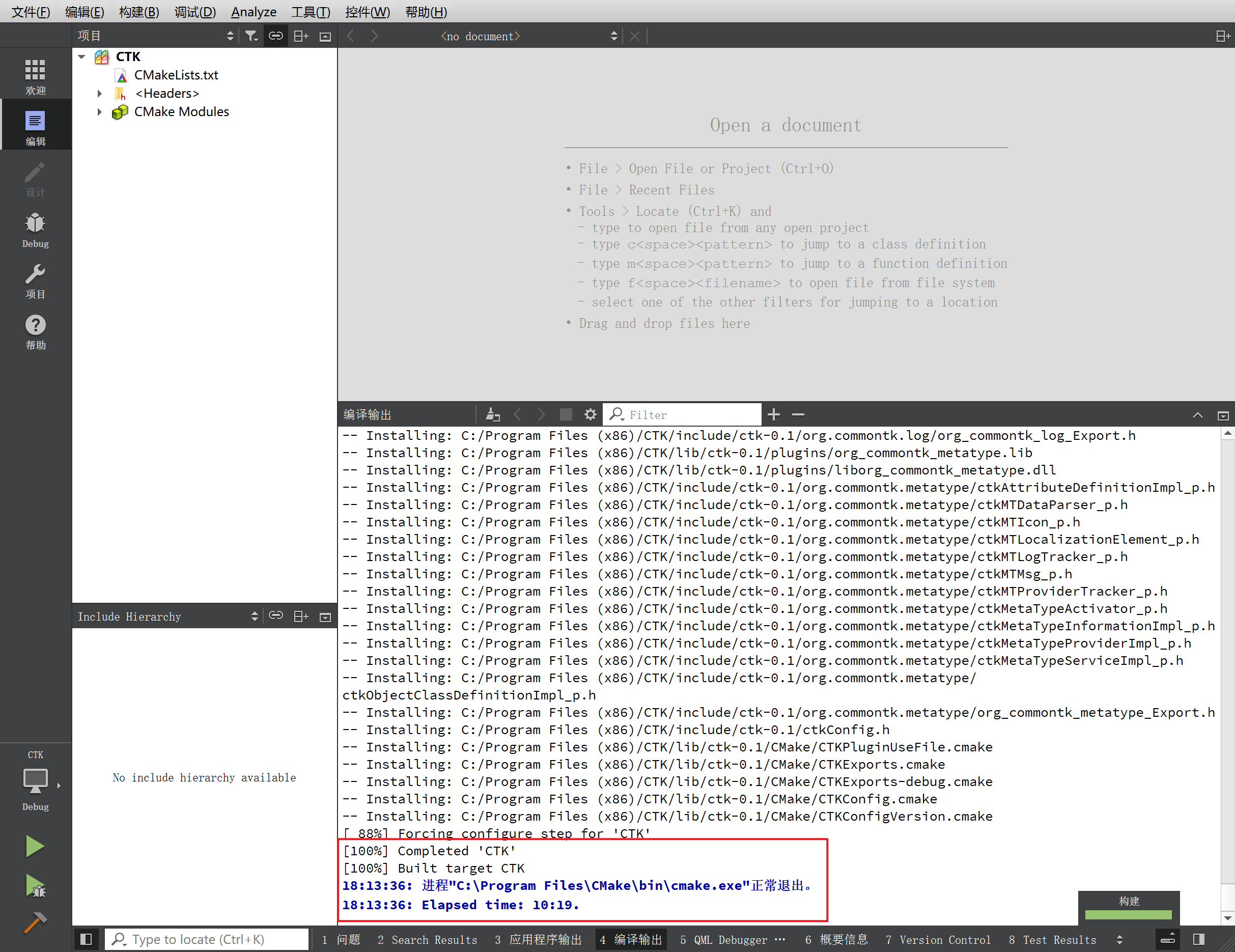Expand the CMake Modules node
The width and height of the screenshot is (1235, 952).
coord(100,112)
